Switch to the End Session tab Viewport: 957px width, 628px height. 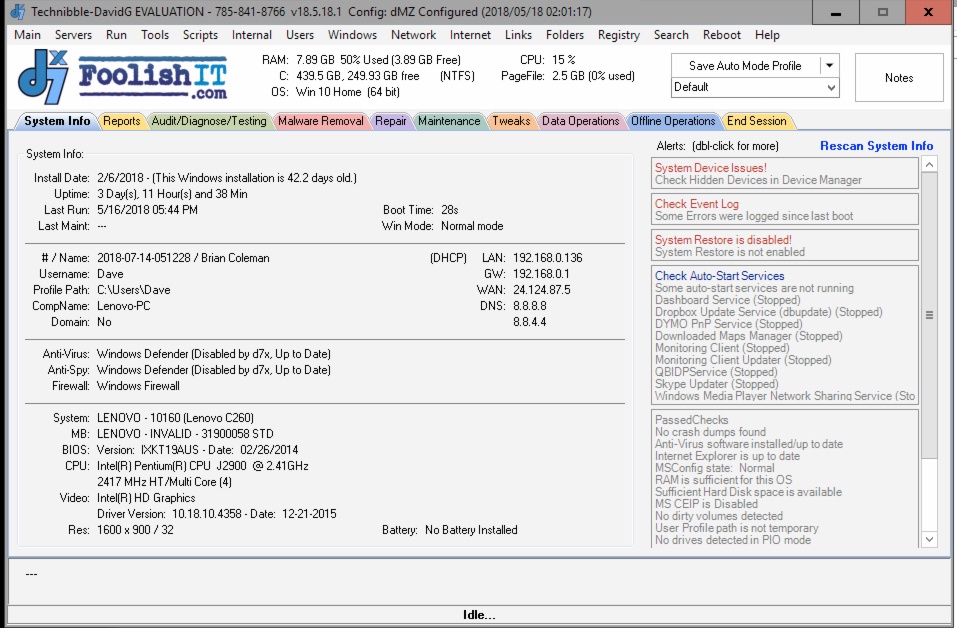point(756,121)
